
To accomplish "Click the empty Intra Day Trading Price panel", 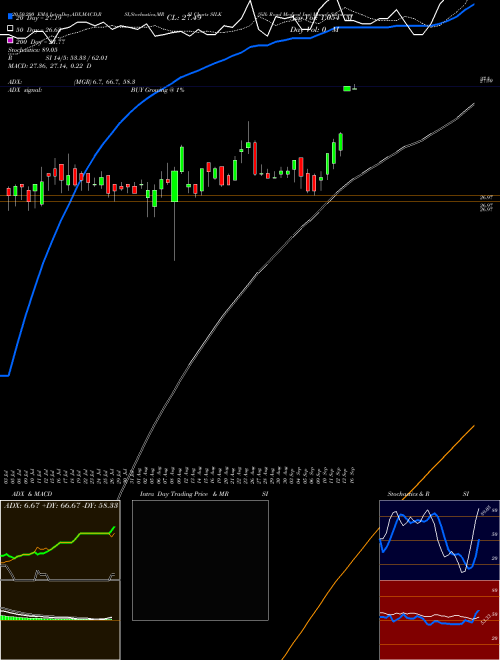I will click(200, 560).
